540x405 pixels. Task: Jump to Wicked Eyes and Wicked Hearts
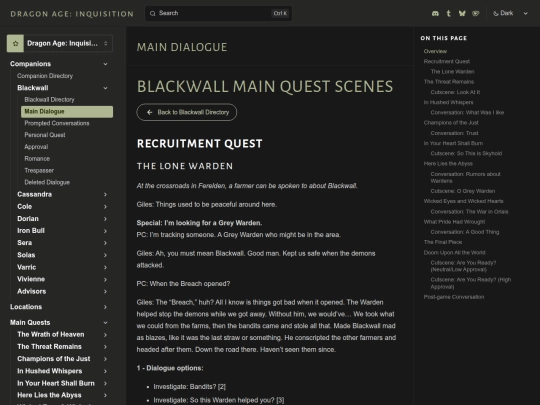click(x=464, y=201)
